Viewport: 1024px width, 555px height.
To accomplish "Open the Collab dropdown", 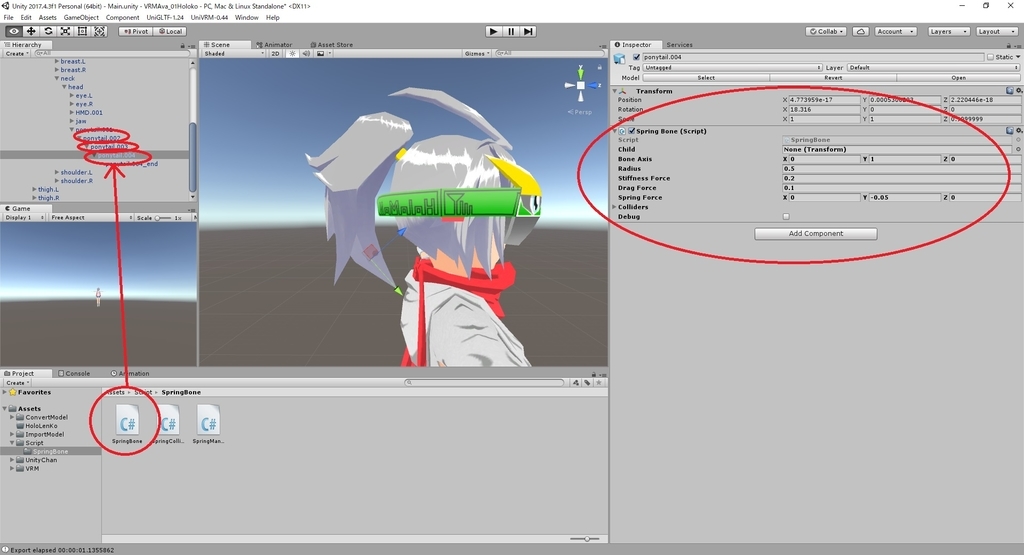I will point(826,31).
